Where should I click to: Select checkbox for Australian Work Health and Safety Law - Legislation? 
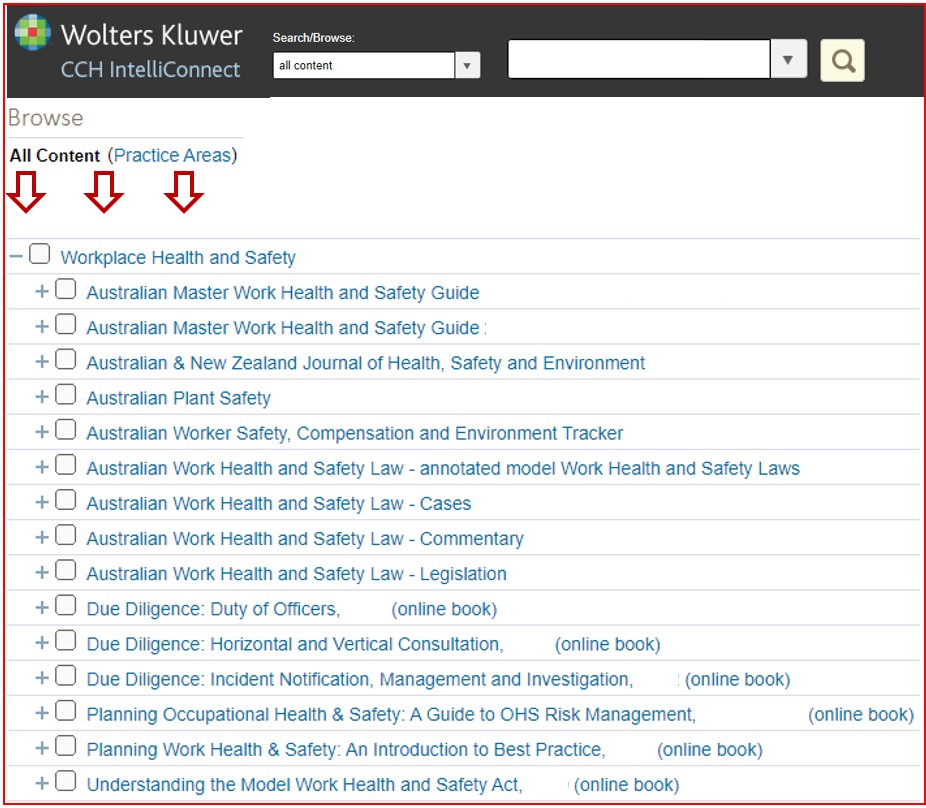pos(65,572)
